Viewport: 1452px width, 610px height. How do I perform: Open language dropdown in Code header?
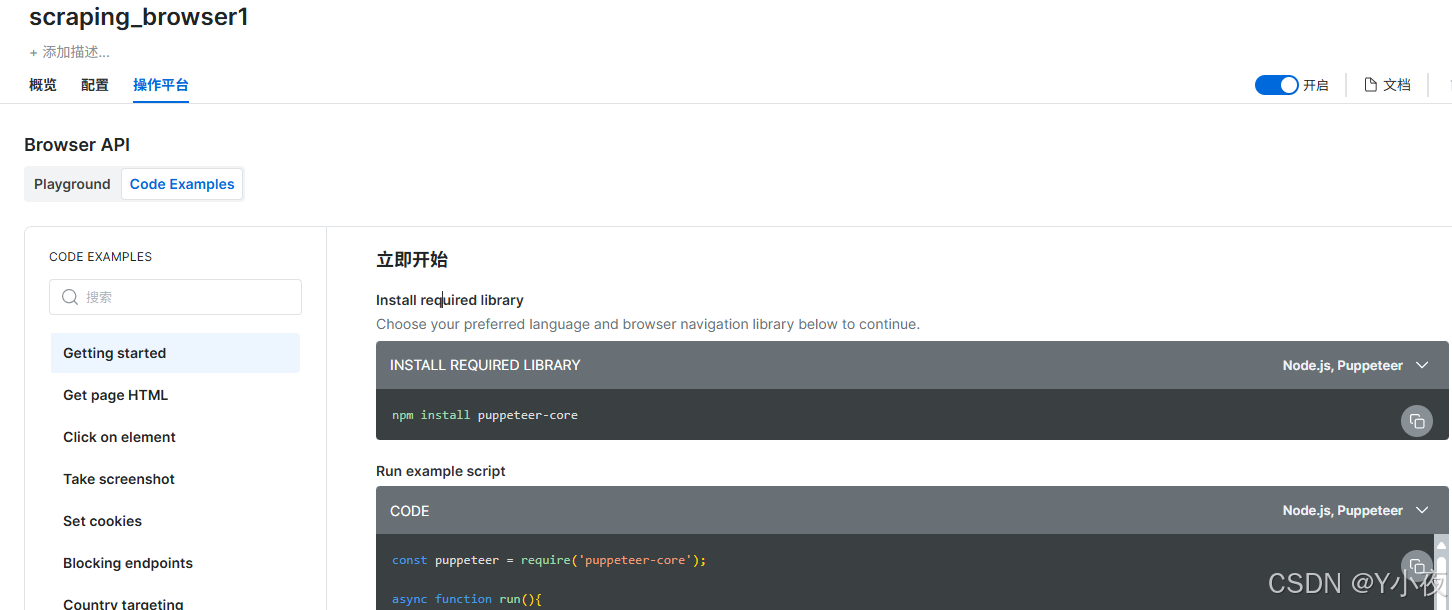click(x=1356, y=510)
